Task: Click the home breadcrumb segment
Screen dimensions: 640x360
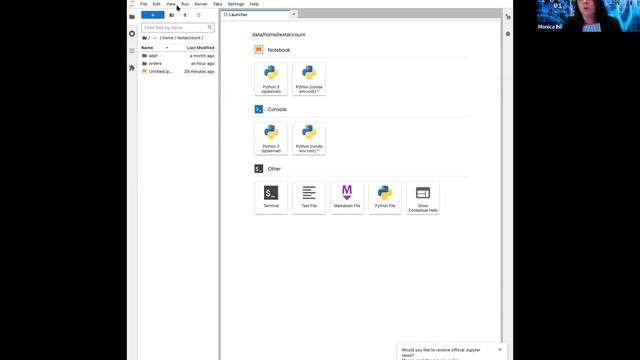Action: (x=168, y=38)
